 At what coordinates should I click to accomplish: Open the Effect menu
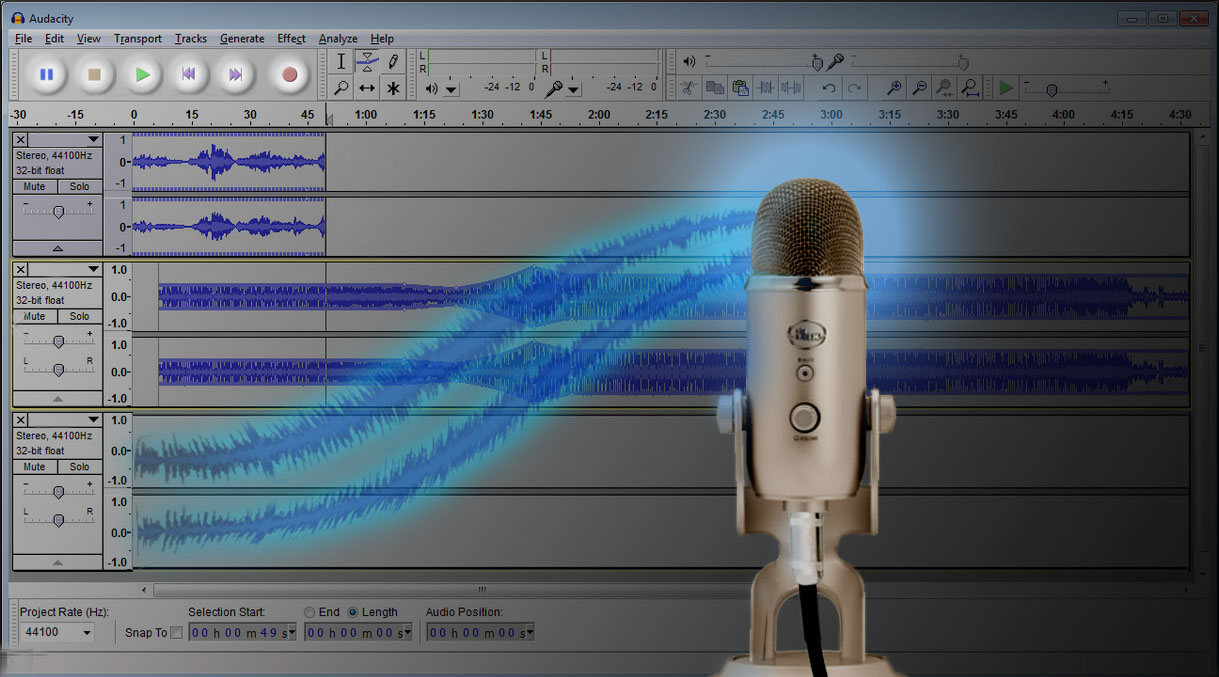(x=292, y=38)
